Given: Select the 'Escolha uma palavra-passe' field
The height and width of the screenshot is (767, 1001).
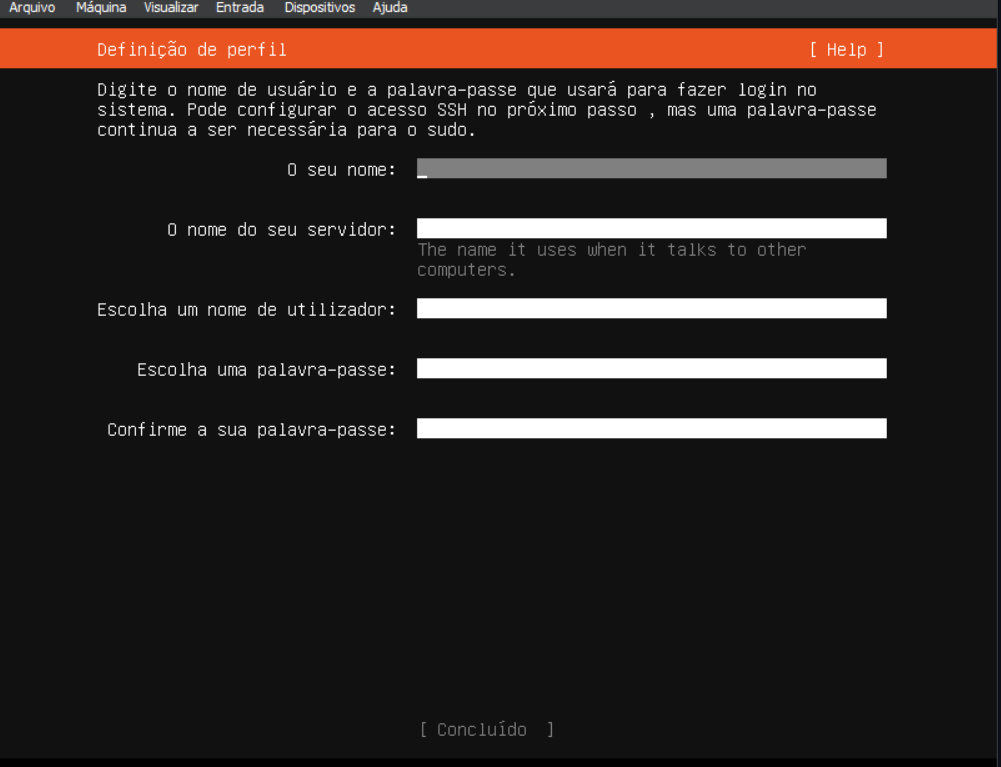Looking at the screenshot, I should (650, 368).
